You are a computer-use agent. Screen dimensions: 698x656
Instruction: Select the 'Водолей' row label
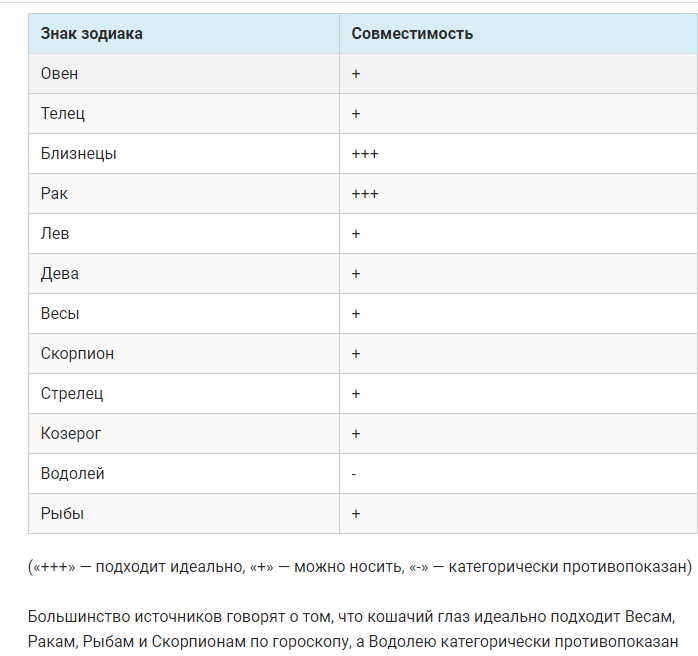pyautogui.click(x=73, y=474)
